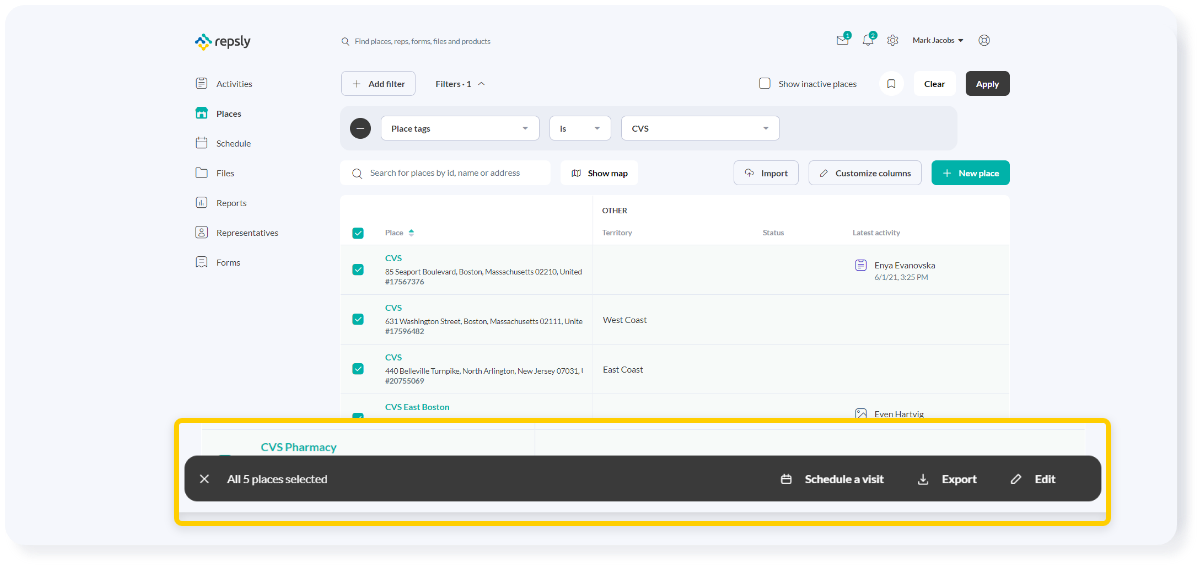Screen dimensions: 1202x570
Task: Click Edit in the selection bar
Action: point(1033,479)
